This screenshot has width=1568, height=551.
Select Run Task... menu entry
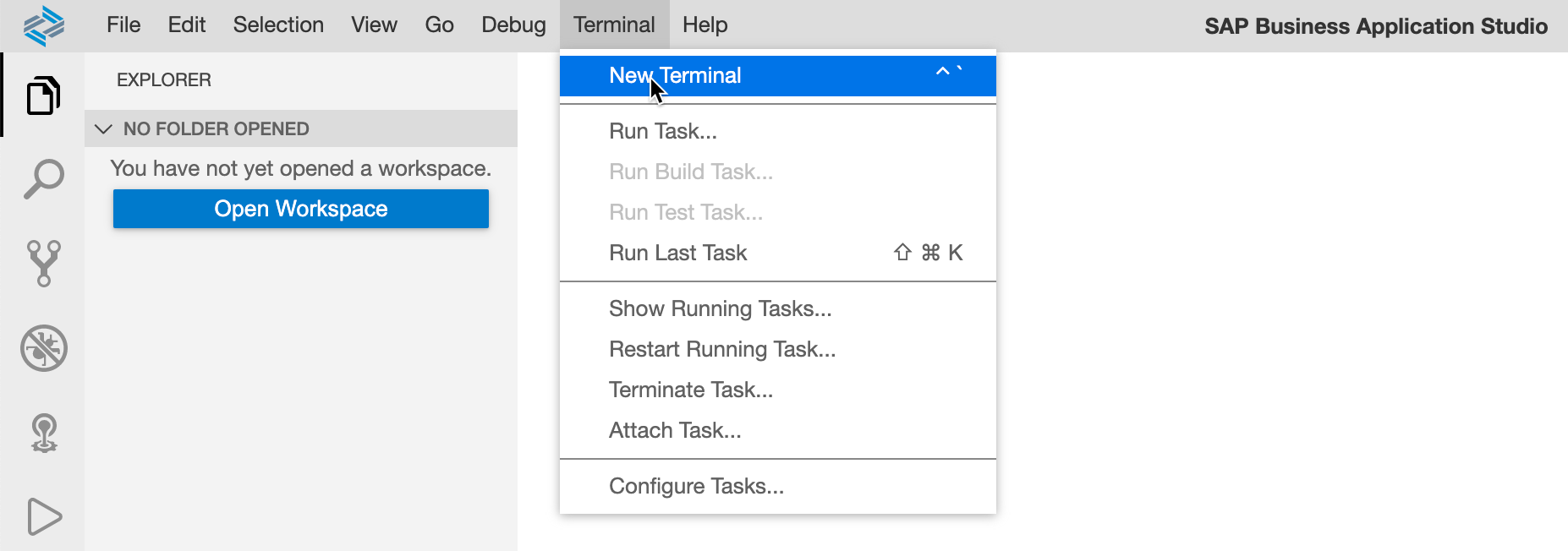pyautogui.click(x=778, y=132)
